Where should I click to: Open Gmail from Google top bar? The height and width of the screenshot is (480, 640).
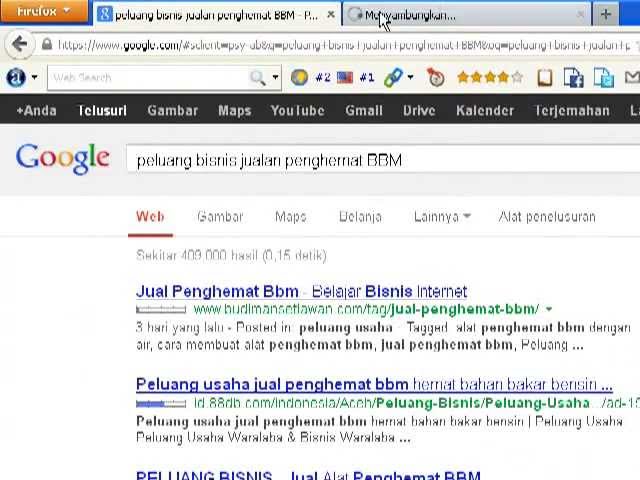[364, 110]
